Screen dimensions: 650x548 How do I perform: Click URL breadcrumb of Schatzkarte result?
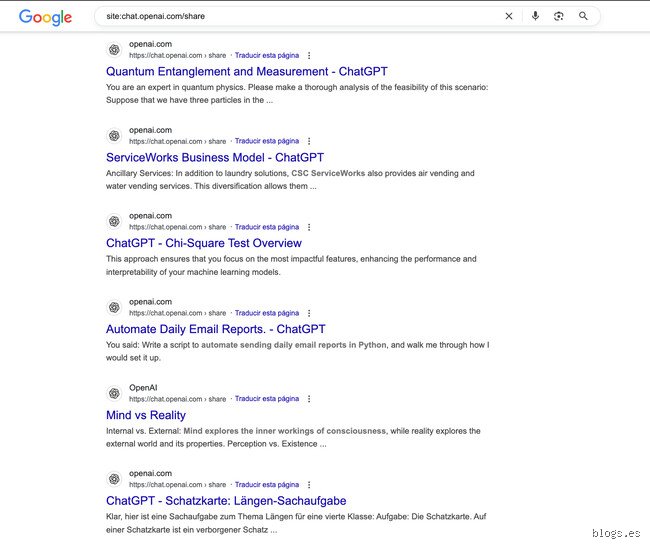coord(177,485)
